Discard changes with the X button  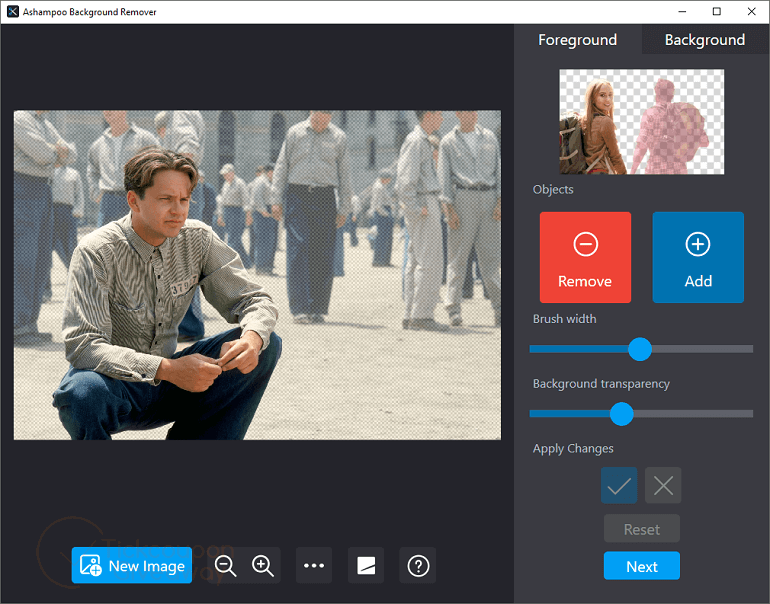[x=663, y=485]
